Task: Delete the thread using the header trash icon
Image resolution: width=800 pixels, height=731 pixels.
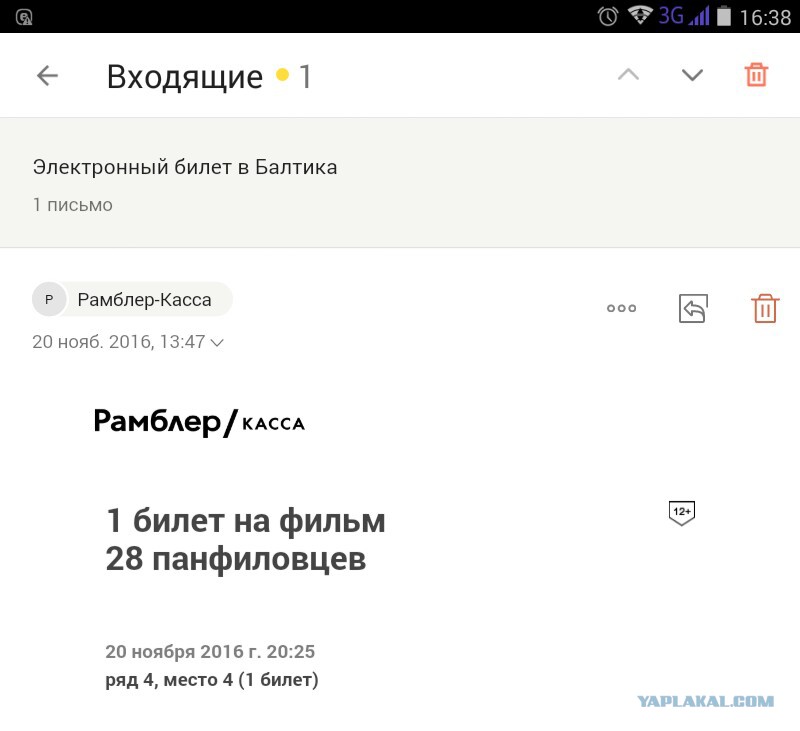Action: pos(756,74)
